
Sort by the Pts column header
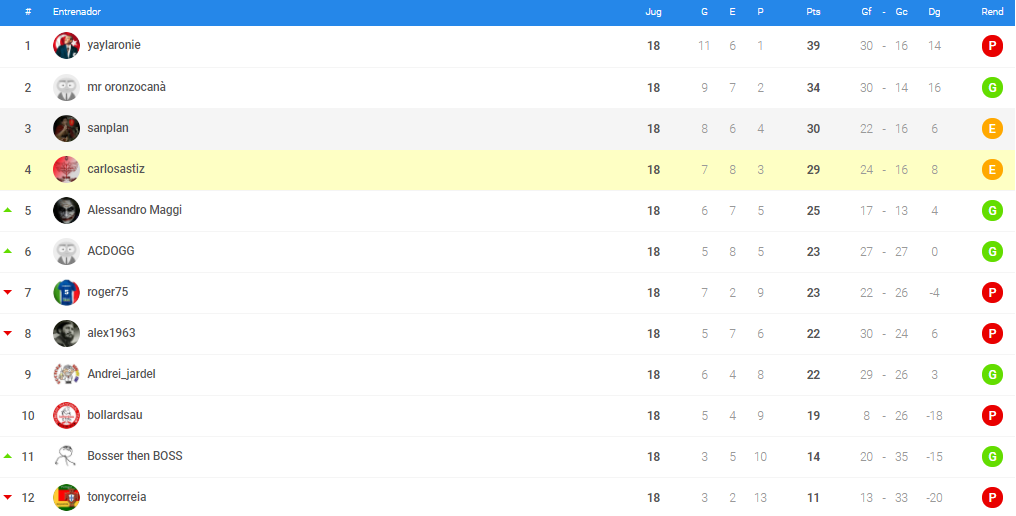(813, 12)
